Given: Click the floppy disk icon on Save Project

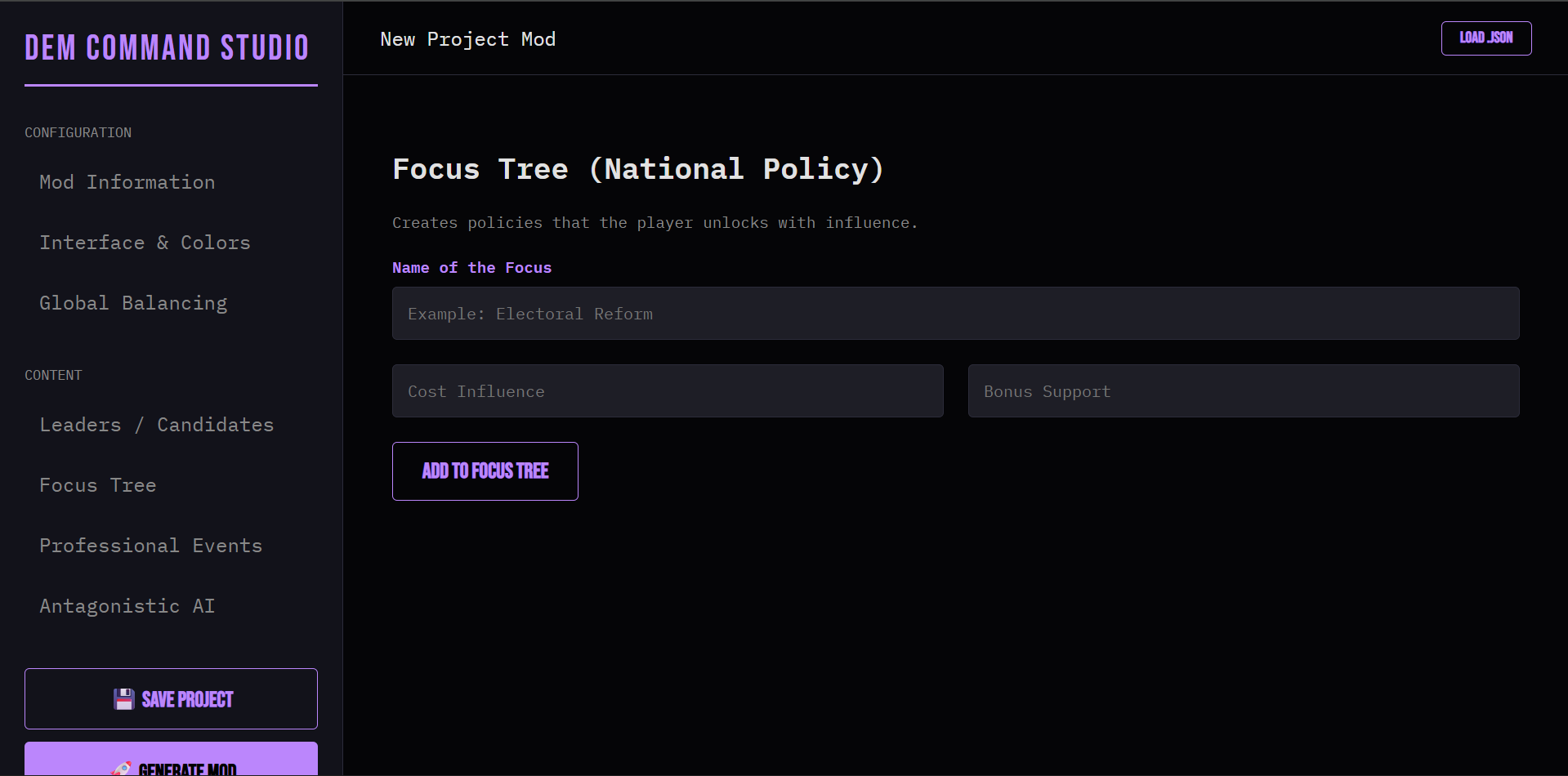Looking at the screenshot, I should (x=123, y=699).
